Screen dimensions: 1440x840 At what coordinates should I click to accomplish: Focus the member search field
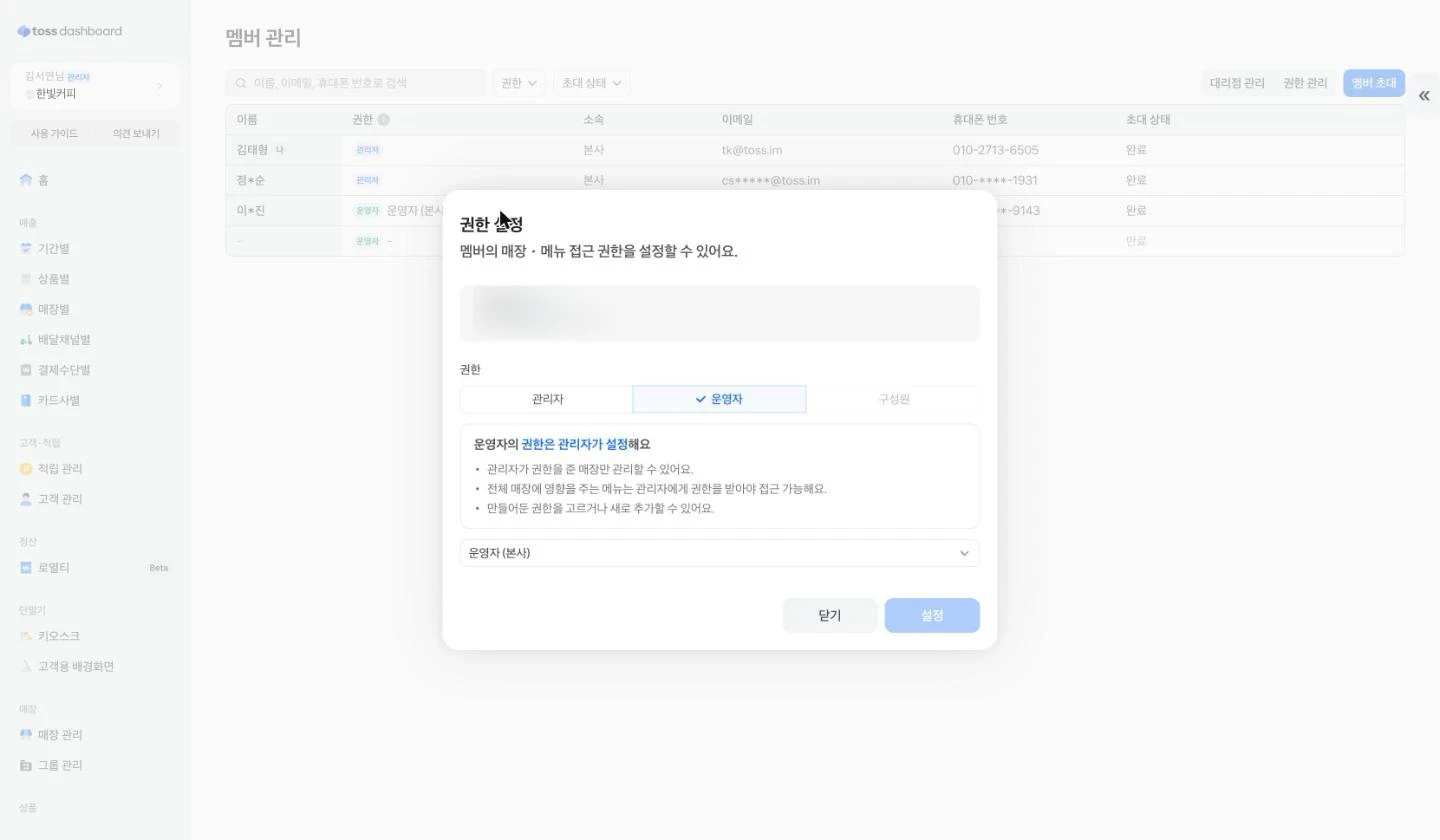[356, 83]
